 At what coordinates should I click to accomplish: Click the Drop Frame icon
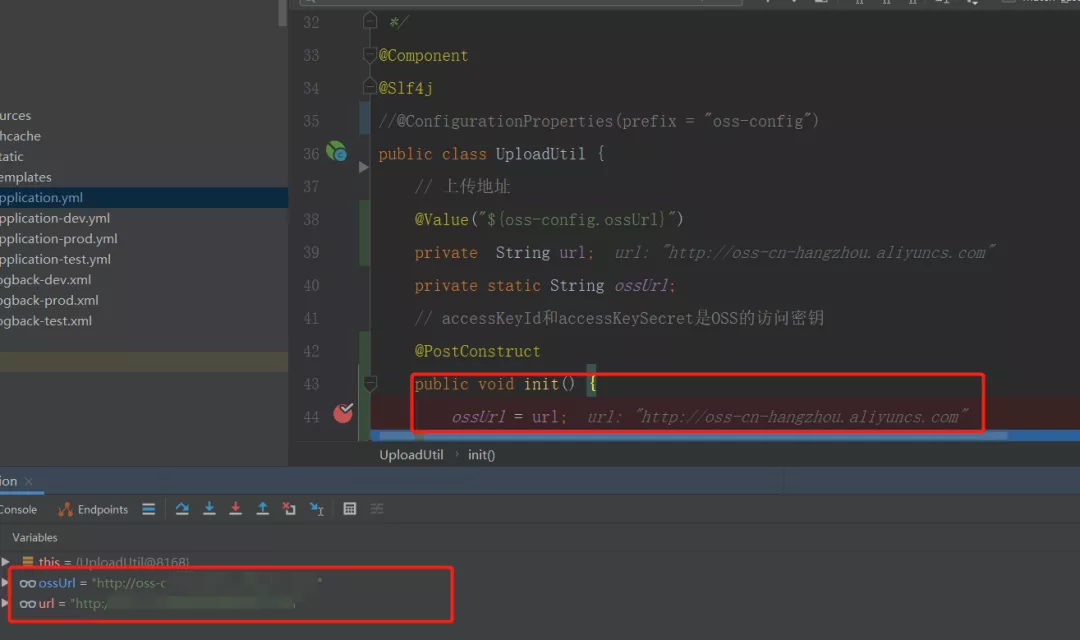tap(289, 508)
